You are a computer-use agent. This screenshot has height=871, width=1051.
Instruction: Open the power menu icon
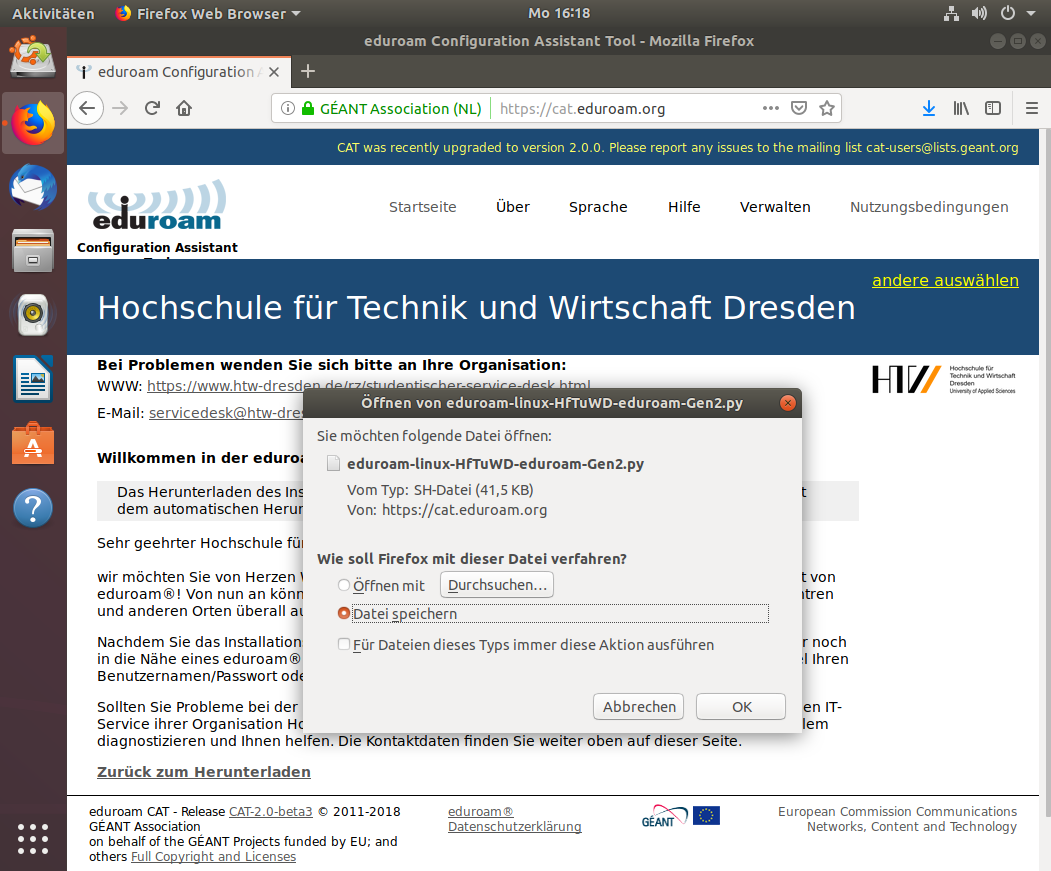(1007, 13)
